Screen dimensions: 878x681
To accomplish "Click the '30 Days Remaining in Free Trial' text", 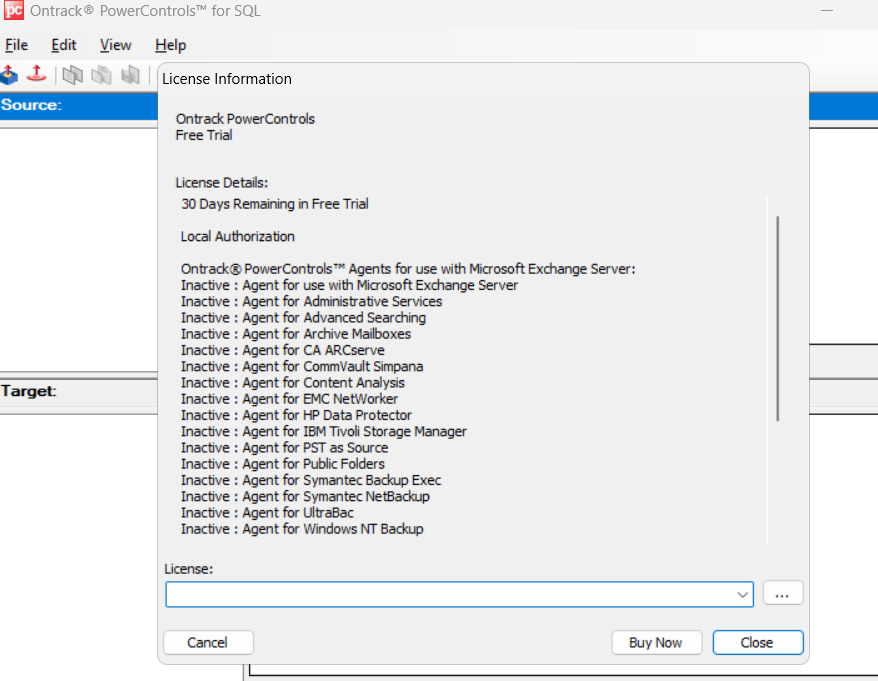I will pyautogui.click(x=275, y=204).
